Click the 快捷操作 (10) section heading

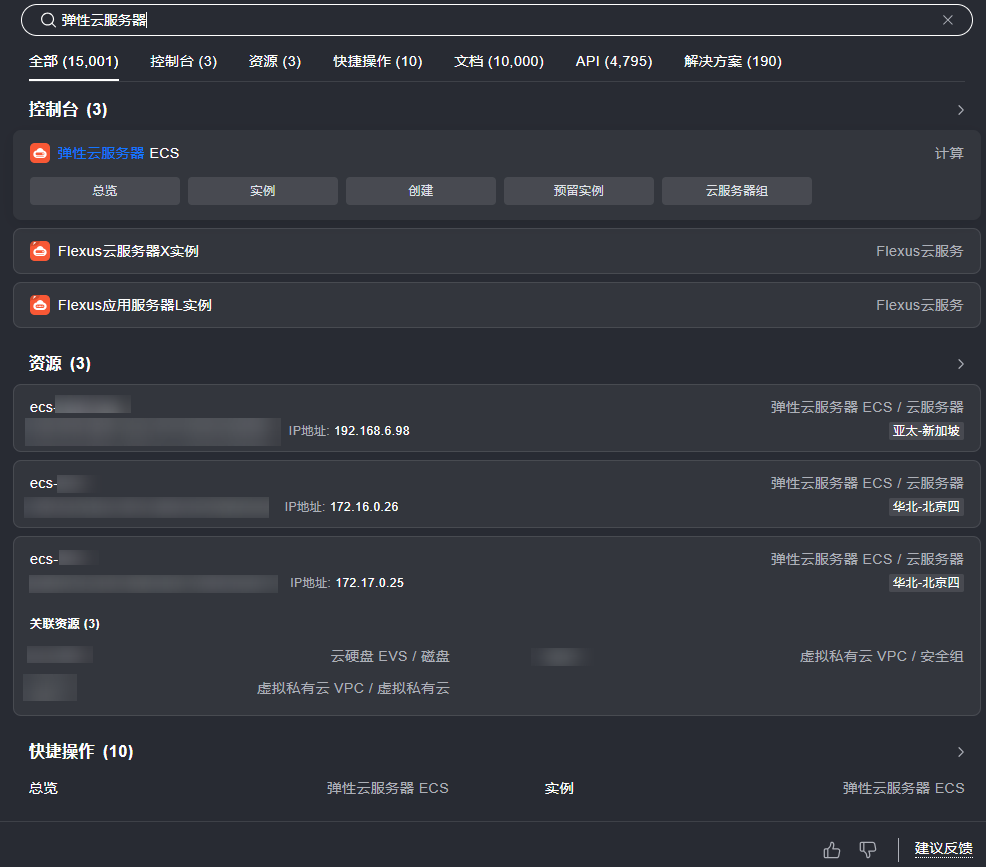(81, 751)
